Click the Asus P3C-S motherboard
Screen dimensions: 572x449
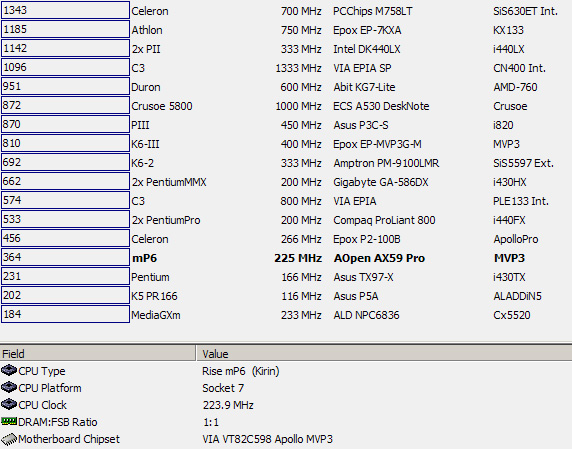[x=361, y=125]
